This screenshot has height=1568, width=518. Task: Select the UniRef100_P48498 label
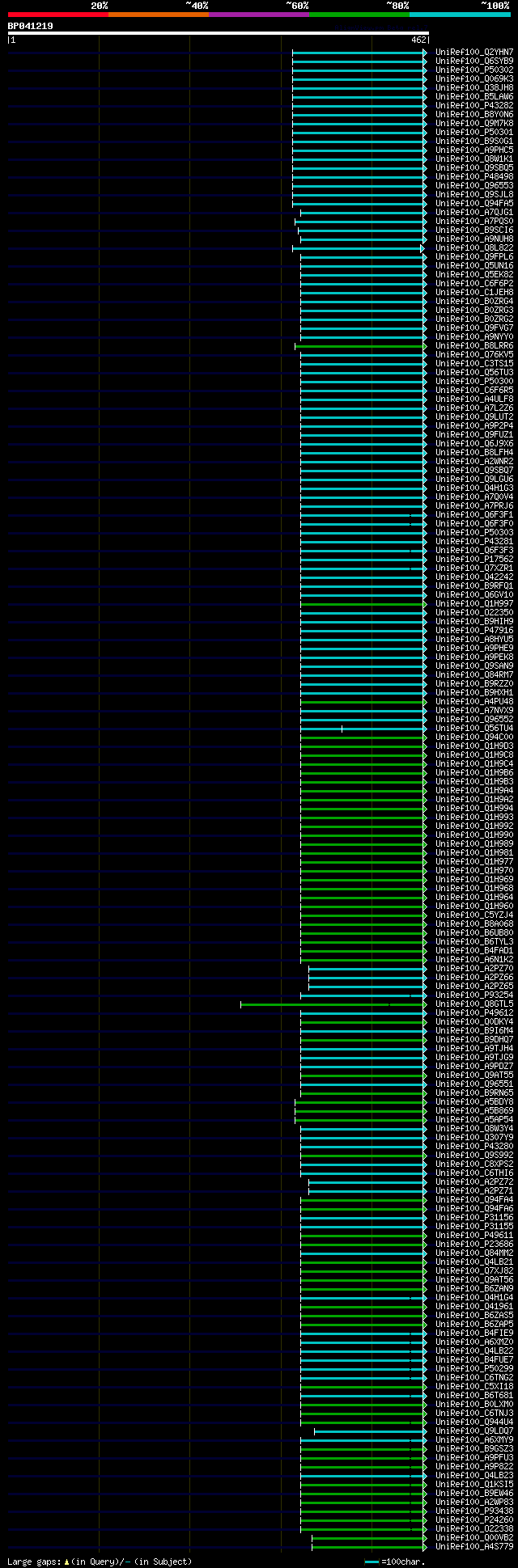tap(474, 176)
